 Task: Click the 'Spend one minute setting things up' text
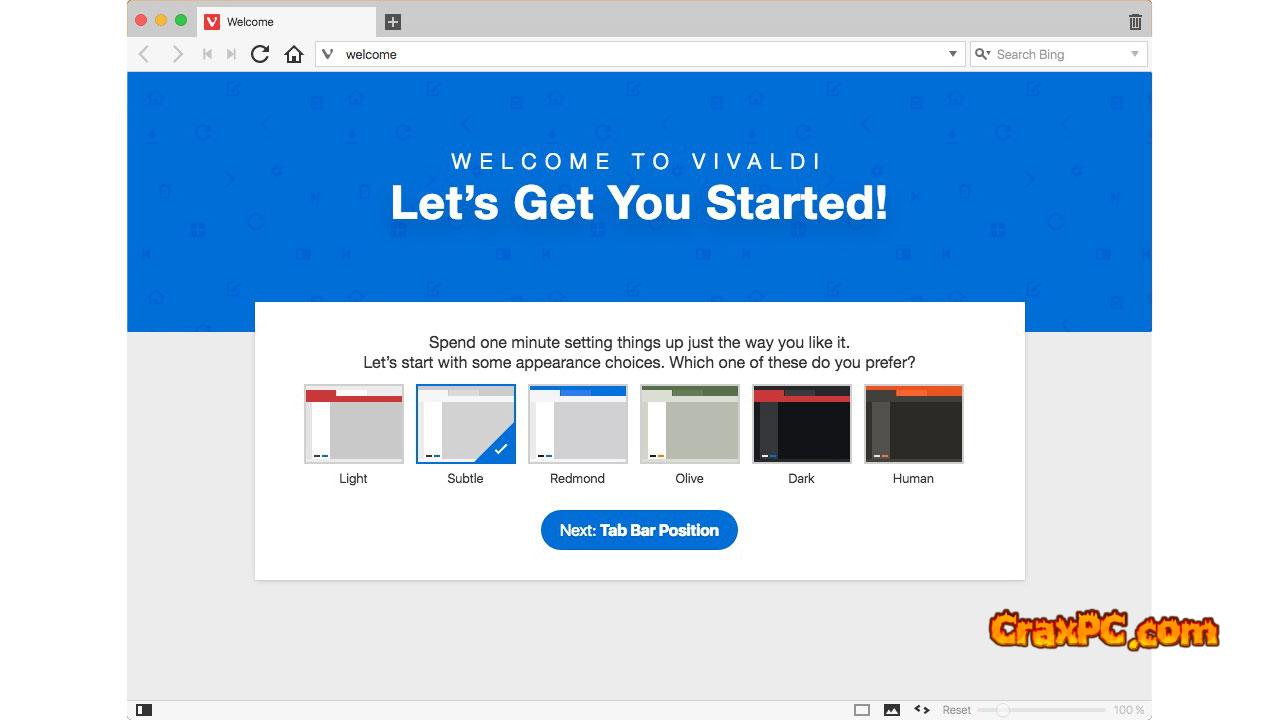639,342
